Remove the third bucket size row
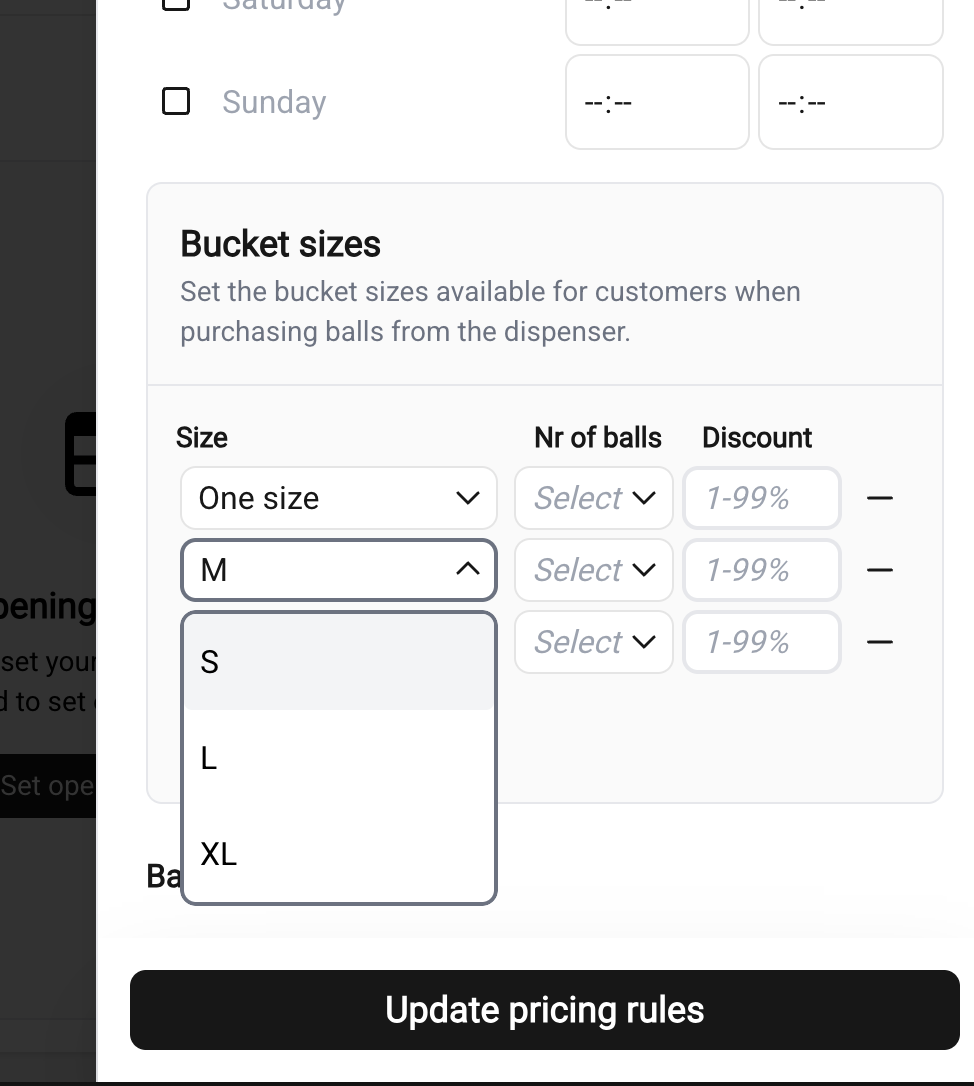The height and width of the screenshot is (1086, 974). (x=879, y=642)
